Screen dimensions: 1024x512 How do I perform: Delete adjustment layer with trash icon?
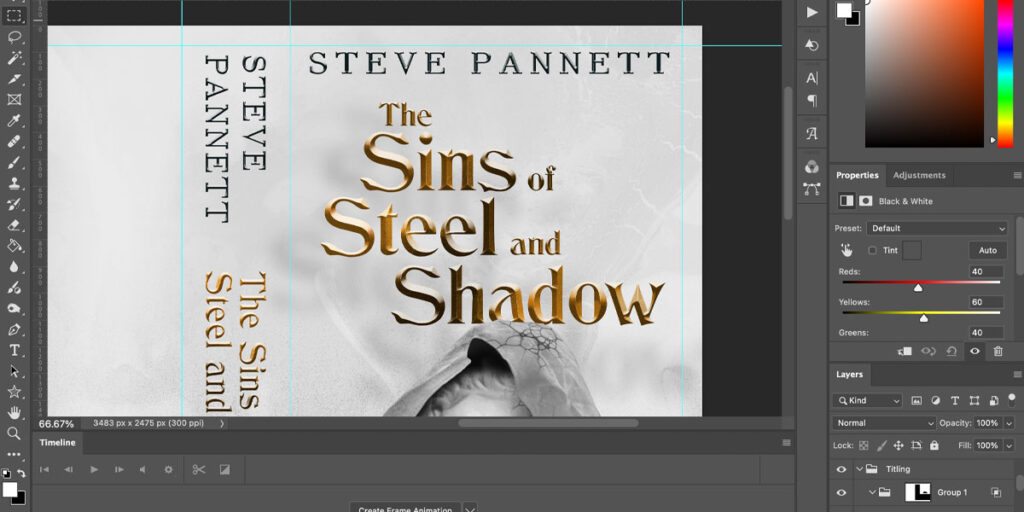click(x=998, y=351)
